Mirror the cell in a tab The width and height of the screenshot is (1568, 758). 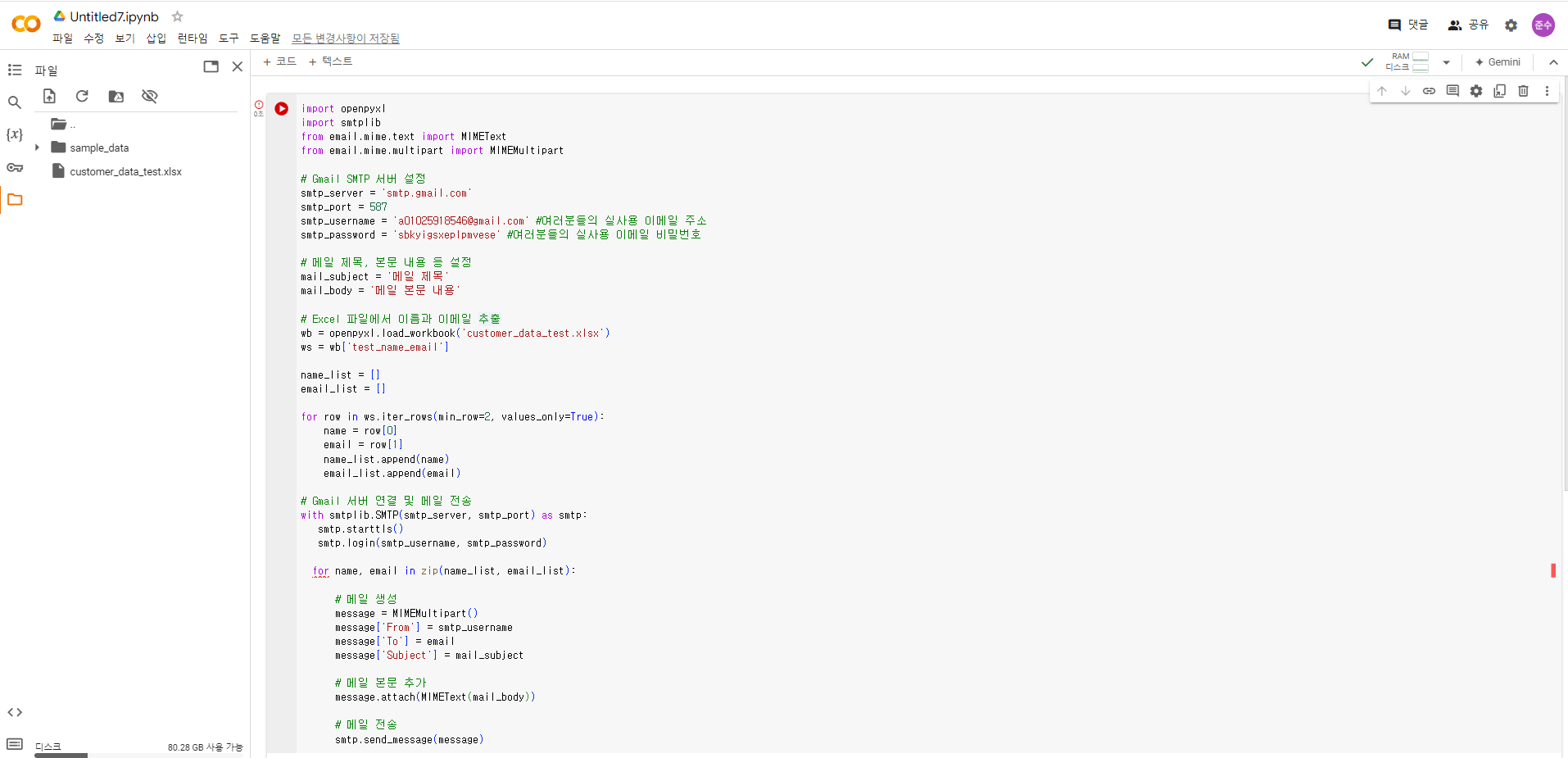tap(1500, 91)
